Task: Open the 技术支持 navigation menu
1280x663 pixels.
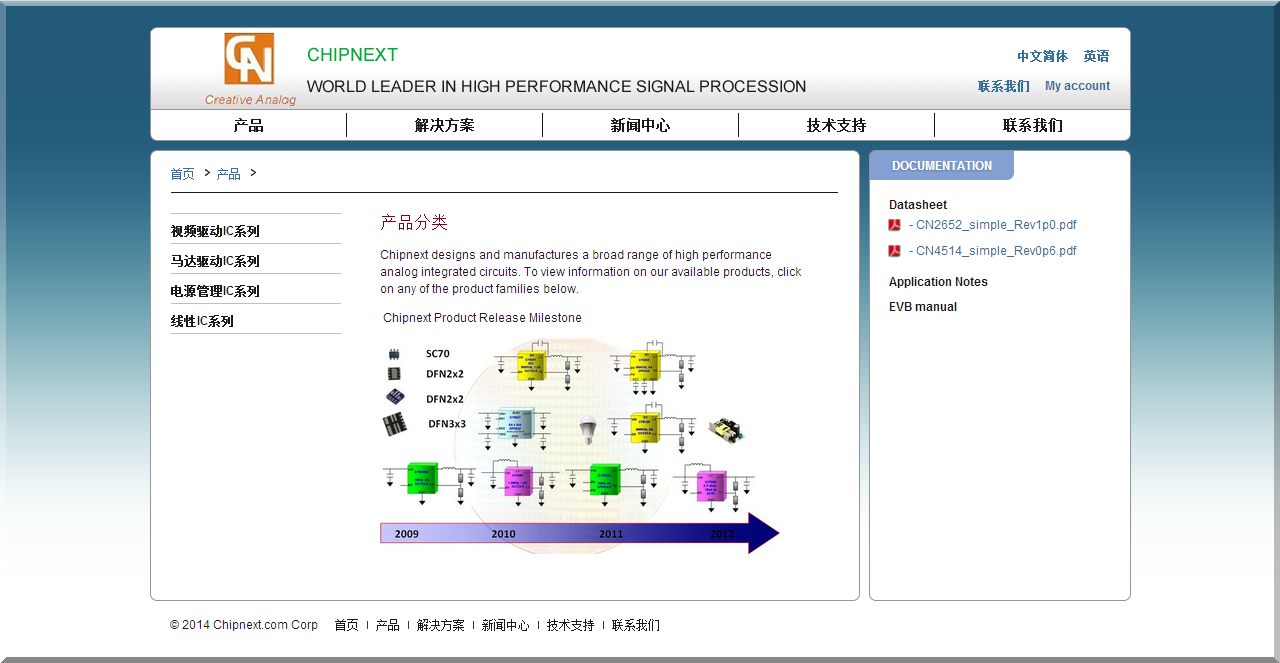Action: click(836, 125)
